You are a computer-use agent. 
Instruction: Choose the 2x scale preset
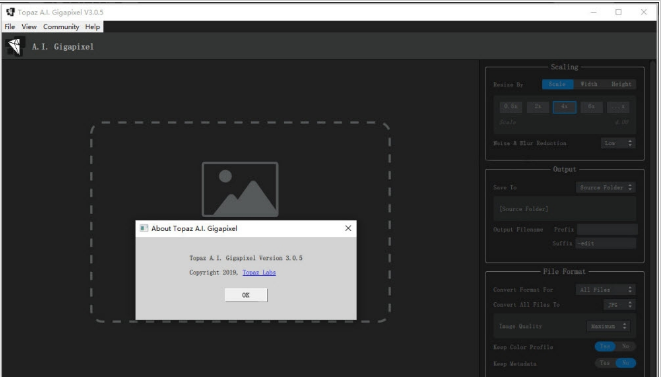click(x=538, y=107)
